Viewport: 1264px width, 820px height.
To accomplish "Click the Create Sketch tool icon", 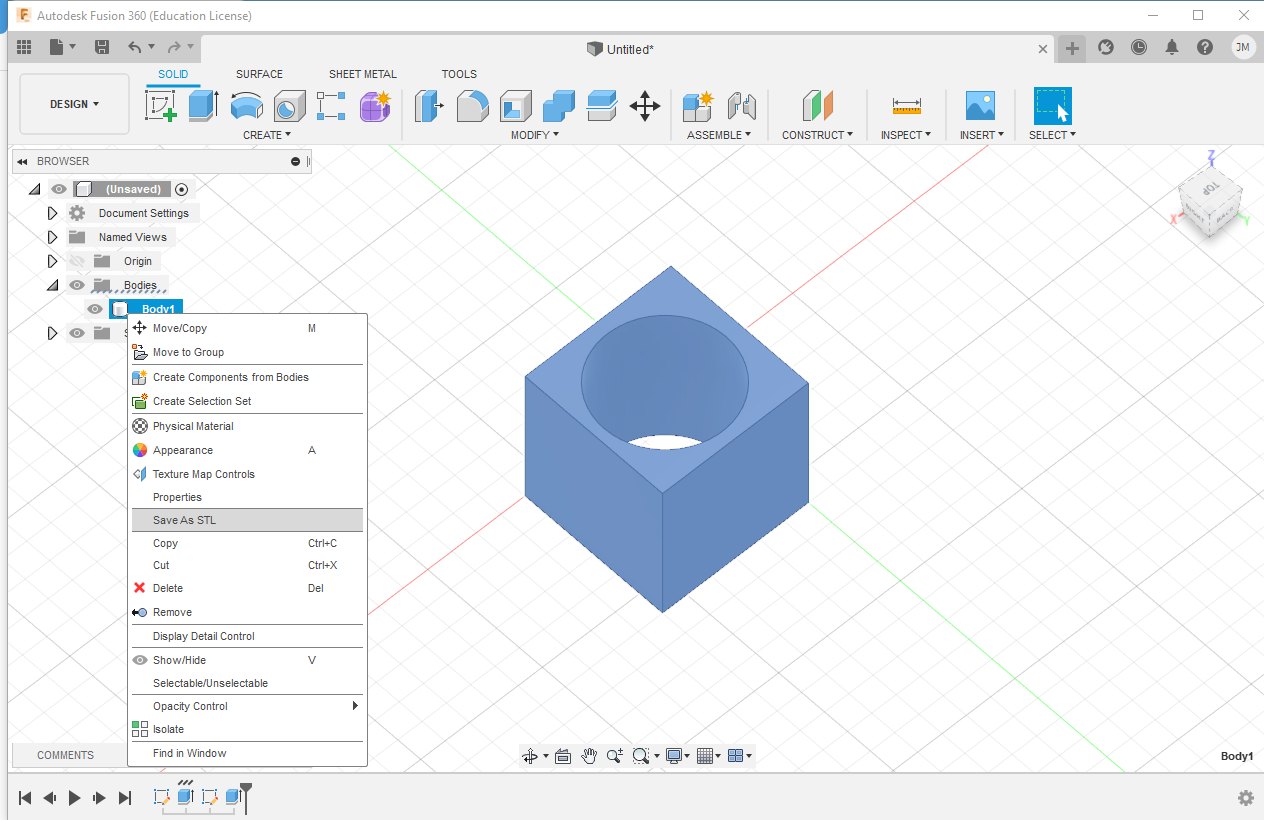I will click(161, 105).
